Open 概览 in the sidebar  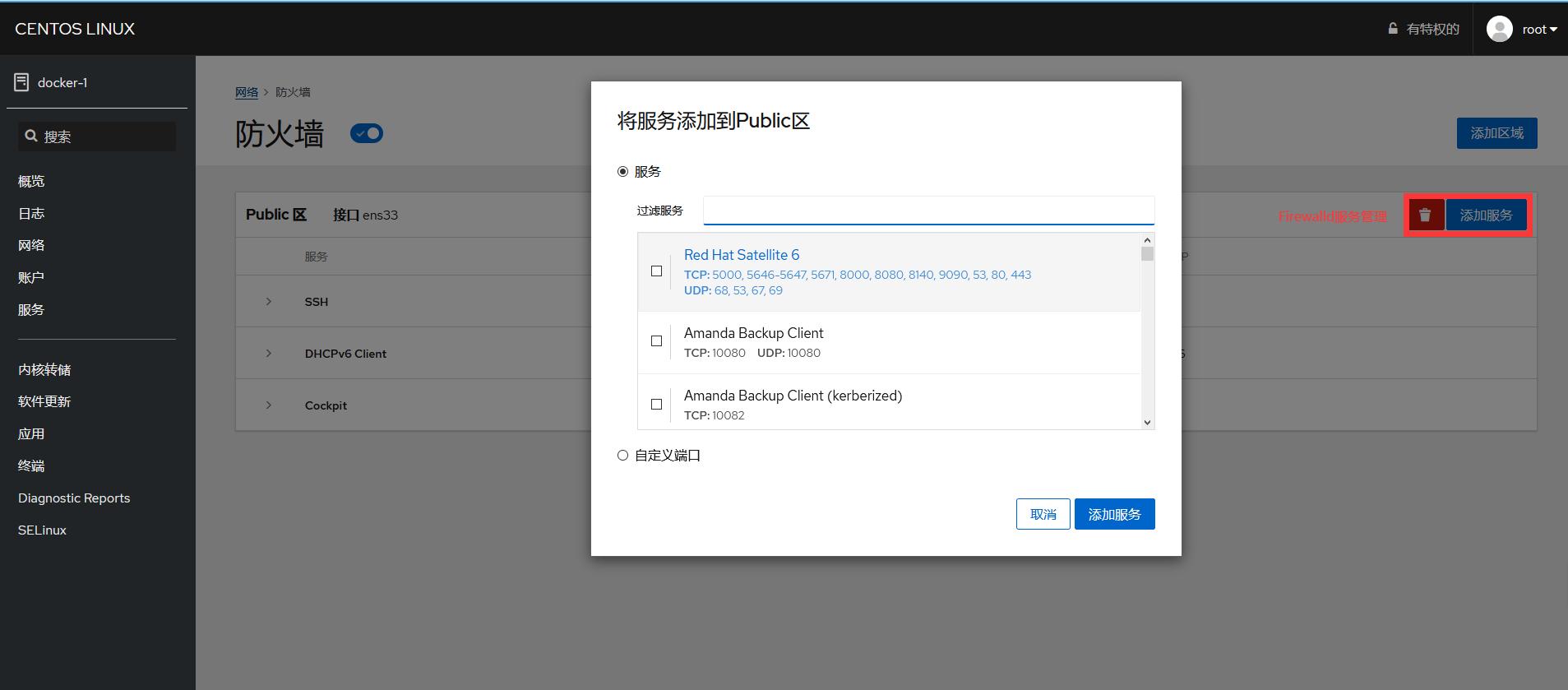[x=31, y=182]
